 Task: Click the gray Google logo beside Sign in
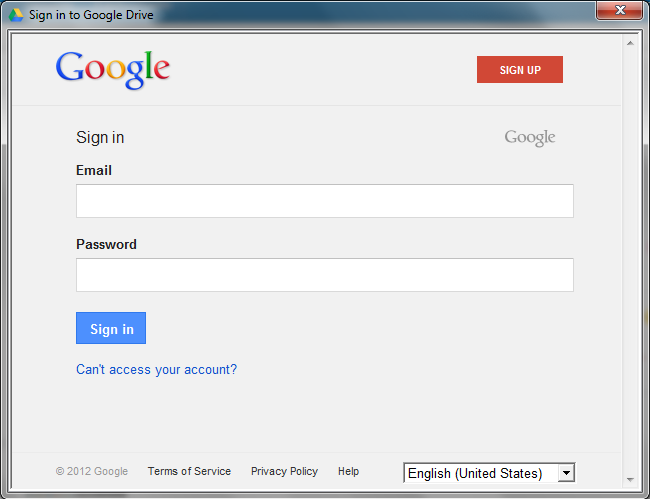(530, 138)
